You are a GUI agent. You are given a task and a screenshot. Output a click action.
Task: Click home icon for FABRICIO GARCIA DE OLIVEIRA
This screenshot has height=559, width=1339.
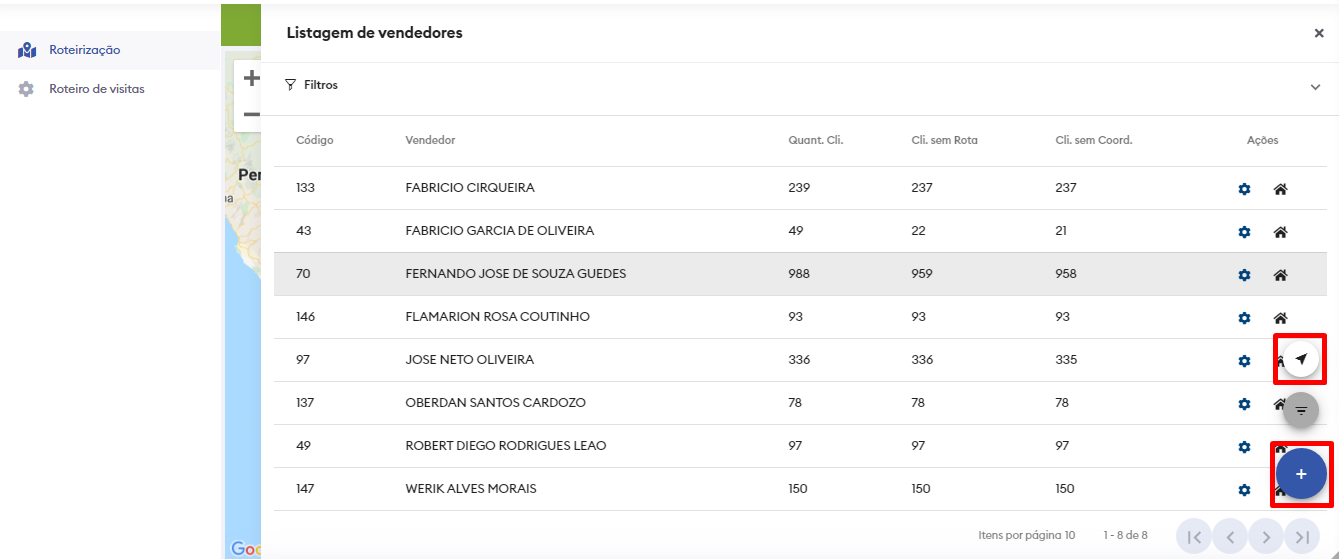pos(1279,232)
